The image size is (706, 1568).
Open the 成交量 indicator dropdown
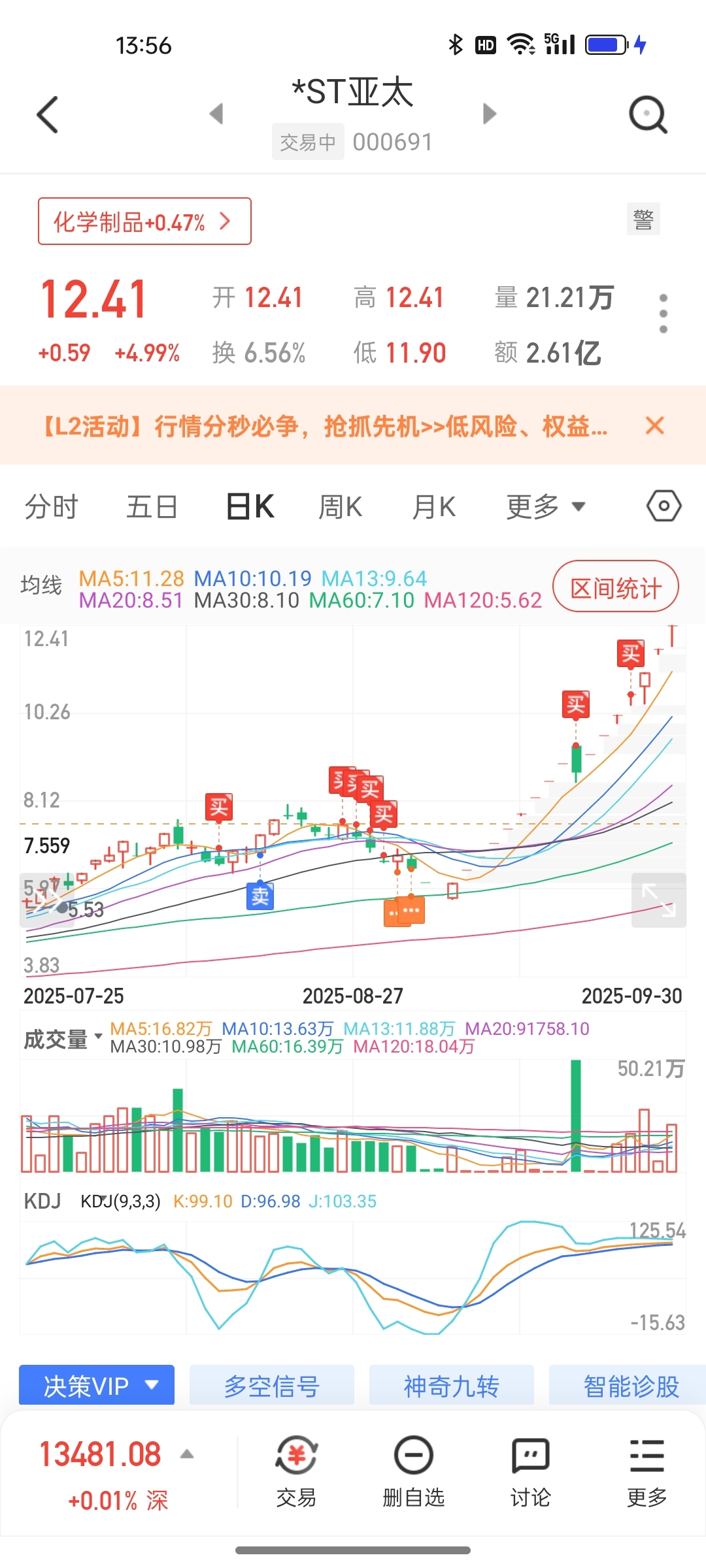click(63, 1039)
